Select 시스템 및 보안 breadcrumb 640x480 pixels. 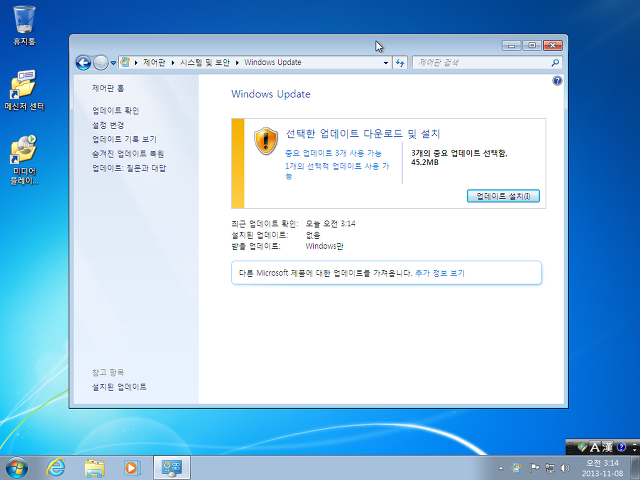[204, 62]
